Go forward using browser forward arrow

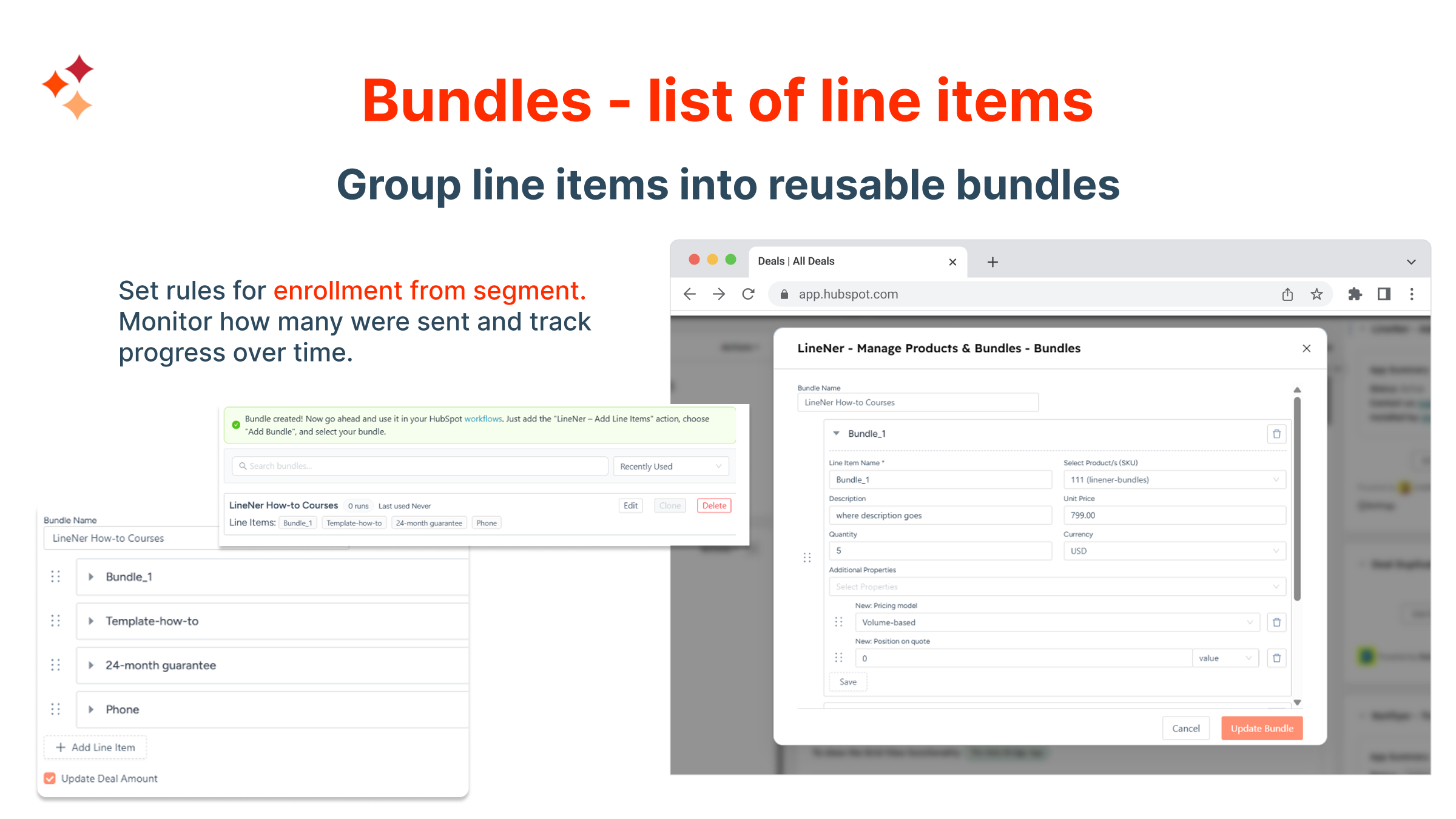click(x=719, y=294)
